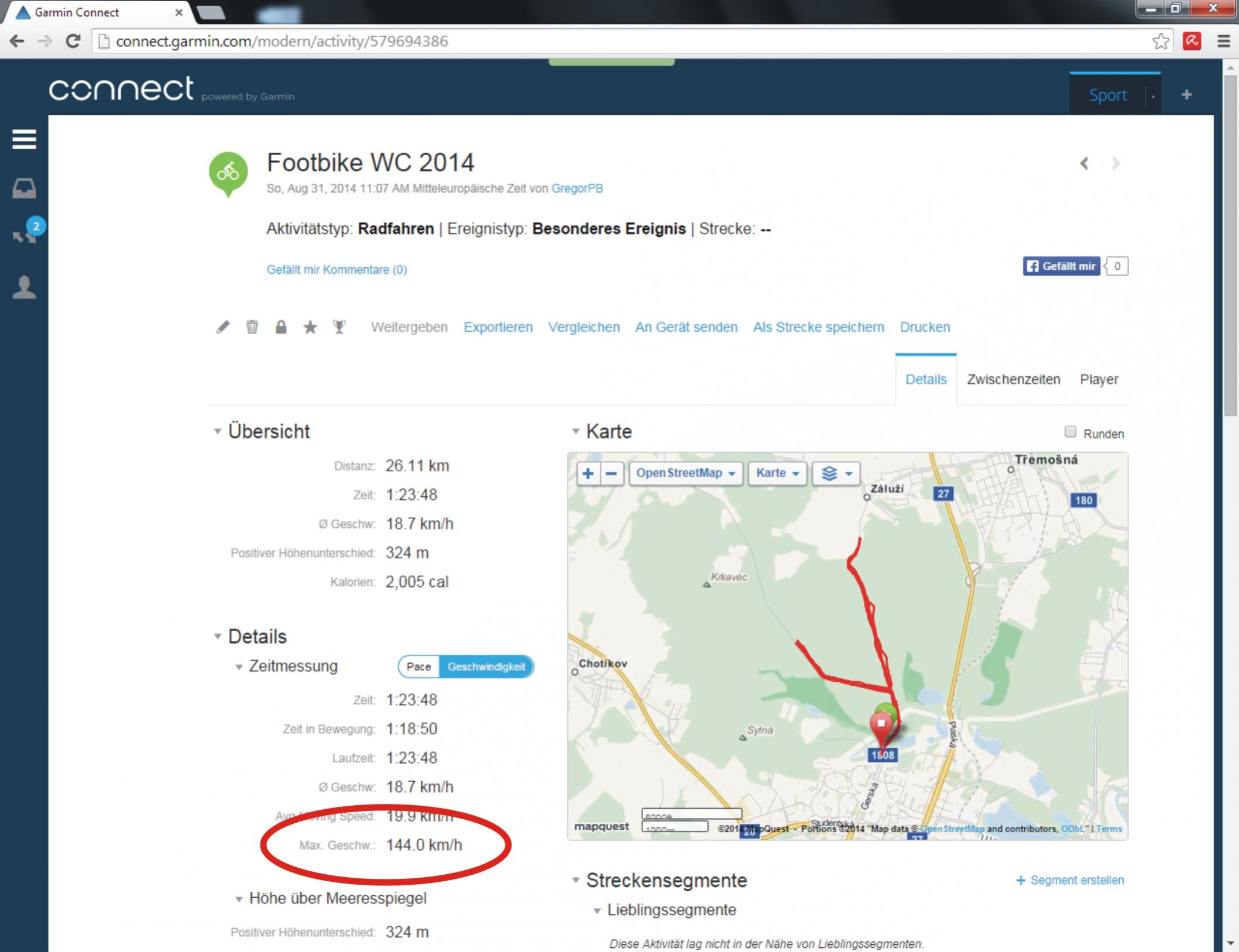Zoom in on the map with plus button

click(x=588, y=473)
